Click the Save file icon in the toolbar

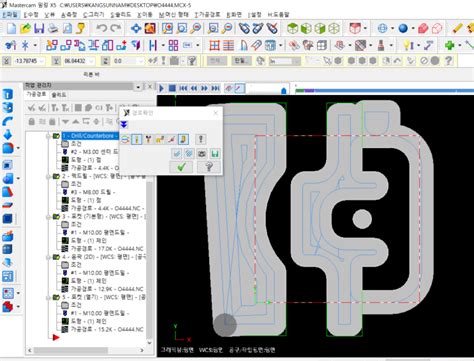39,28
